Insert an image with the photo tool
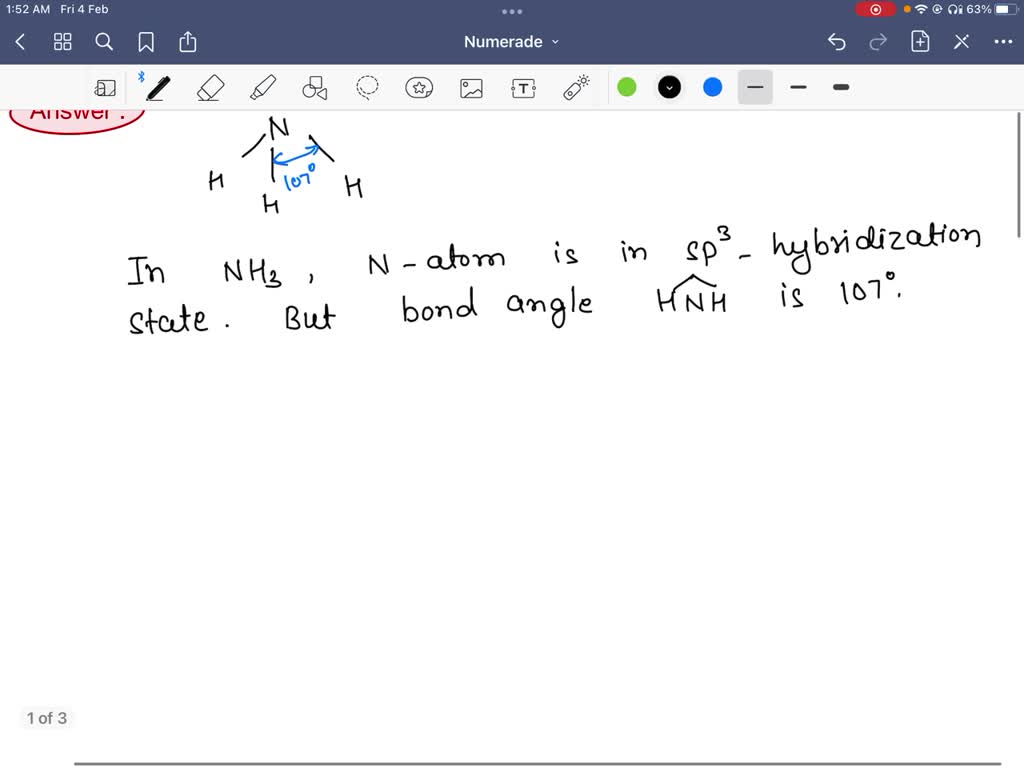Screen dimensions: 1024x768 coord(471,87)
